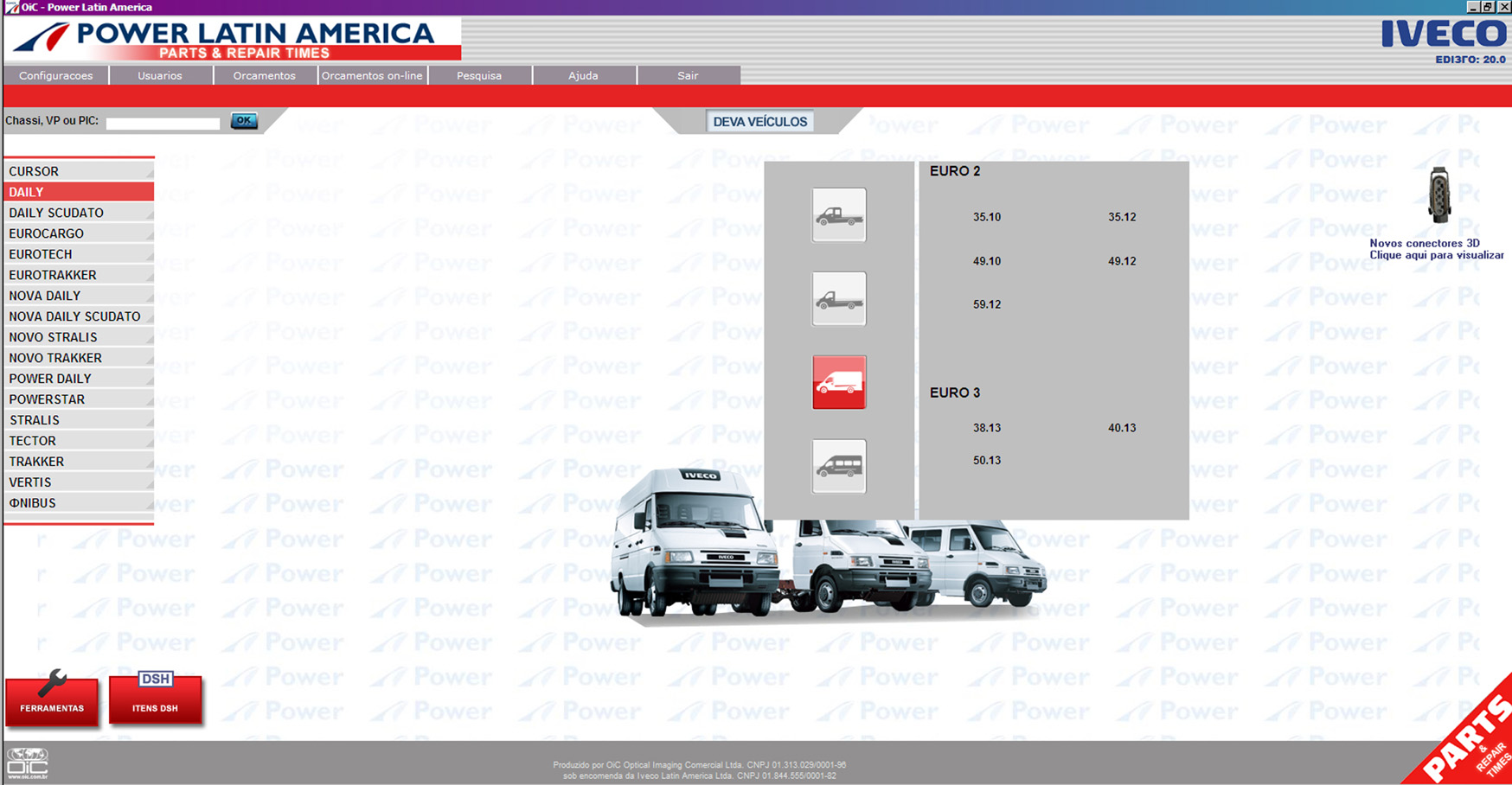
Task: Click OK to search chassis
Action: click(244, 121)
